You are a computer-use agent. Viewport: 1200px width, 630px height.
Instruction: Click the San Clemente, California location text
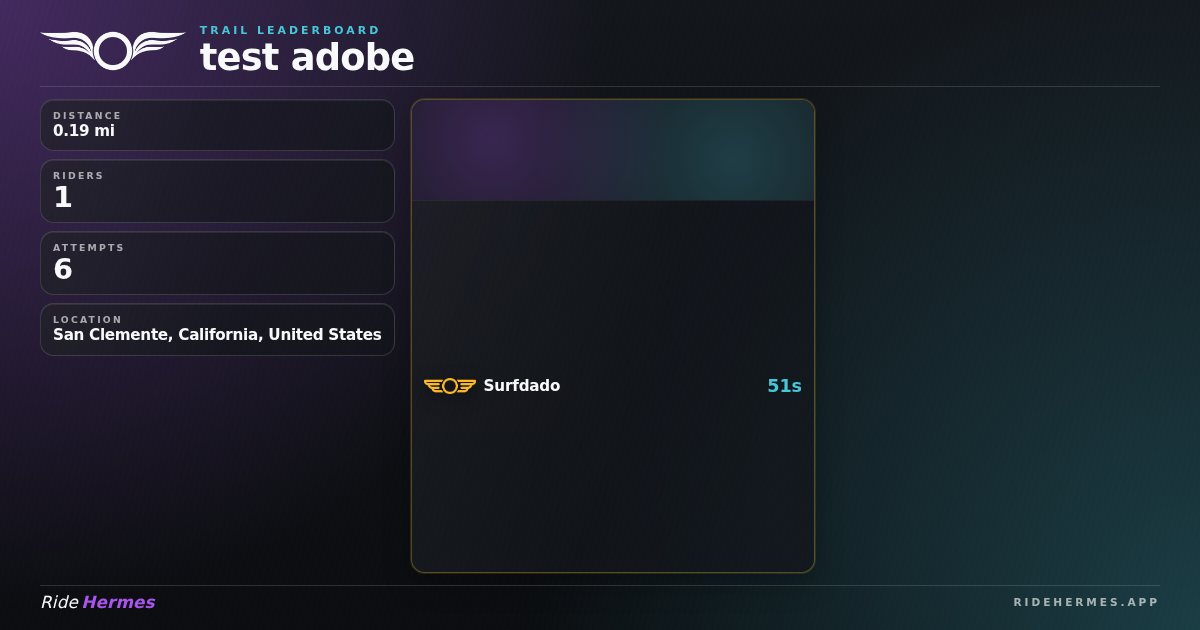(x=217, y=335)
